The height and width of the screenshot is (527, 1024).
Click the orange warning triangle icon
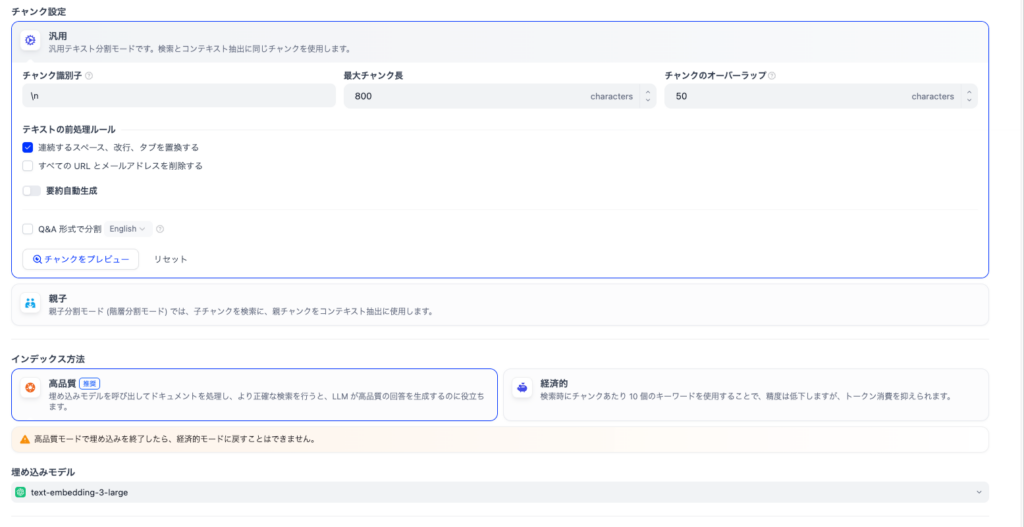coord(25,439)
